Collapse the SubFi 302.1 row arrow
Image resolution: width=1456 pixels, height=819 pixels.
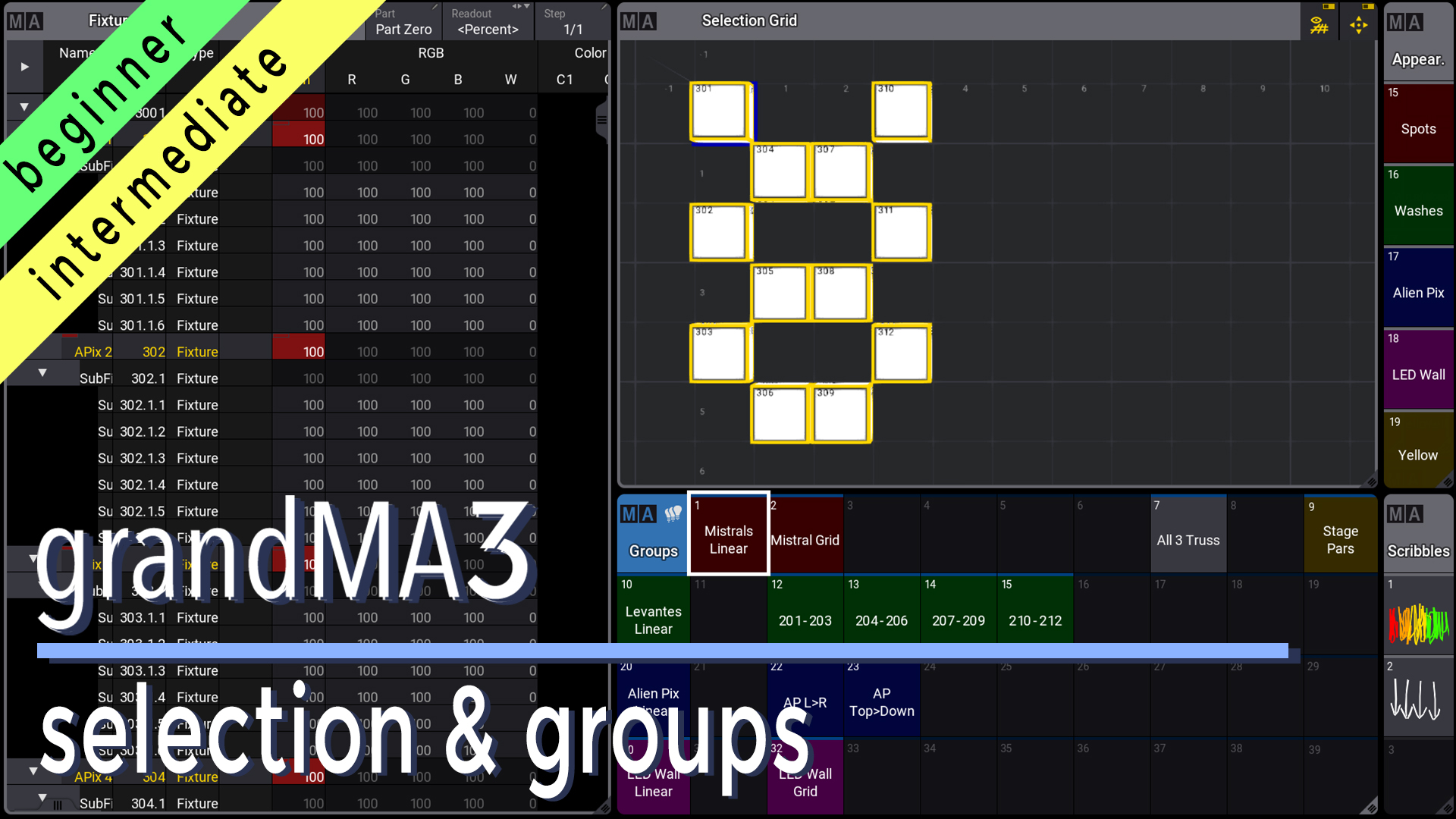[x=42, y=373]
